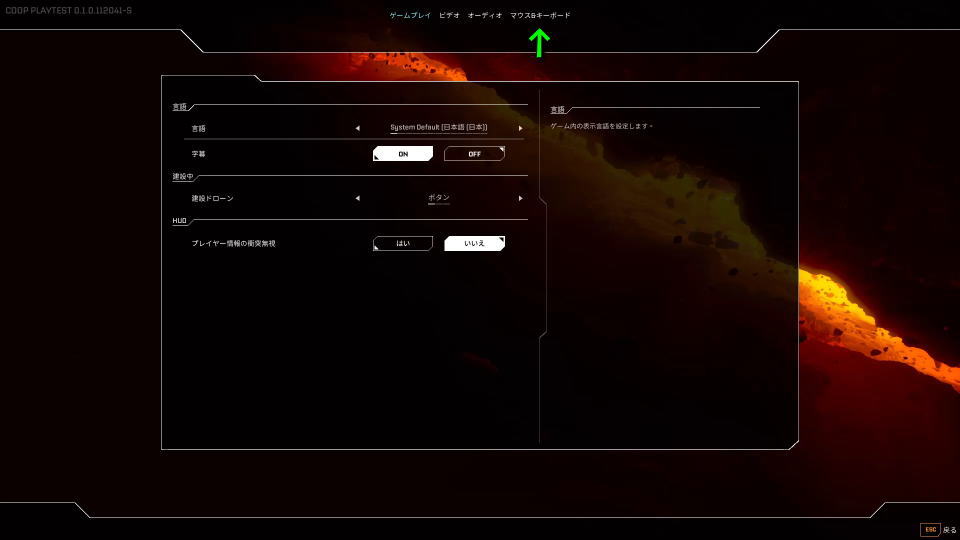Select はい for プレイヤー情報の衝突無視
Image resolution: width=960 pixels, height=540 pixels.
(403, 243)
